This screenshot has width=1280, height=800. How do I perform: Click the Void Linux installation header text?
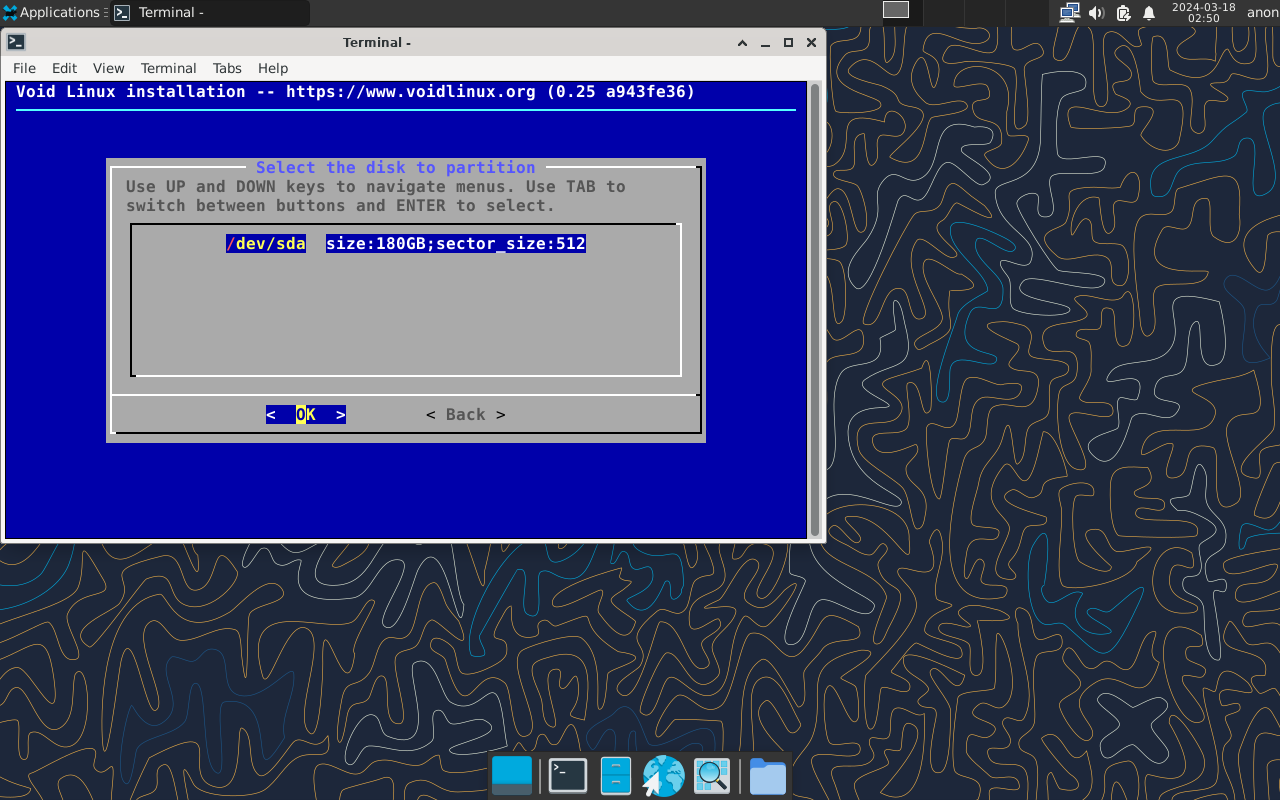tap(355, 92)
